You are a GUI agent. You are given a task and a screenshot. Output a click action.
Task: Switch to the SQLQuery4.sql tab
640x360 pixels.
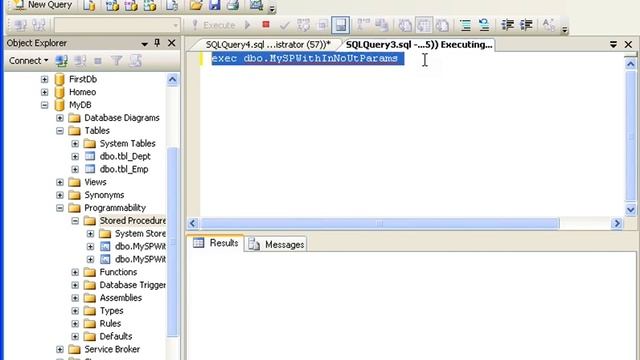click(x=268, y=44)
